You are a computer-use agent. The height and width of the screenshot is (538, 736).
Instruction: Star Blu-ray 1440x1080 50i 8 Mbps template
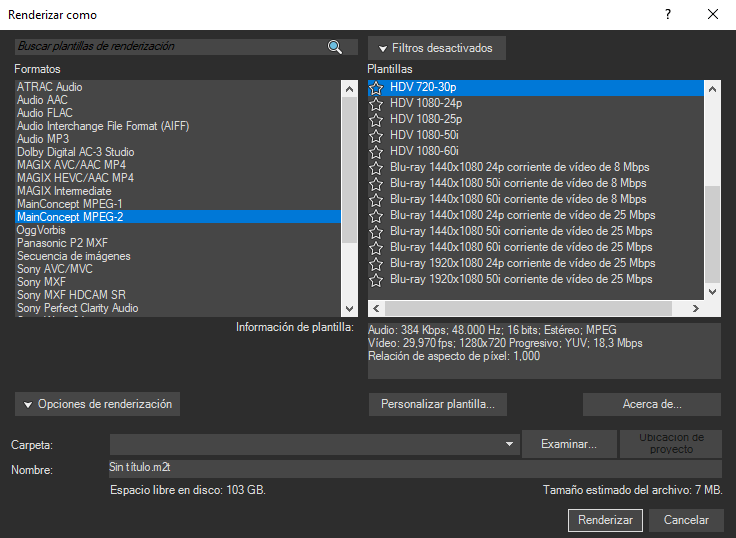376,184
